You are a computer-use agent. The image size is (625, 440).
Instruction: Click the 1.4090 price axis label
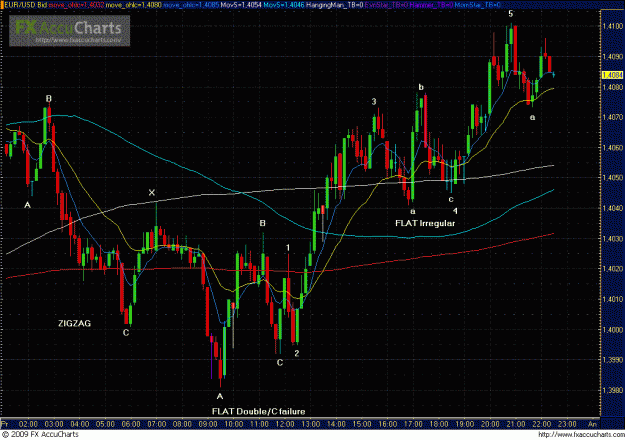pos(613,57)
